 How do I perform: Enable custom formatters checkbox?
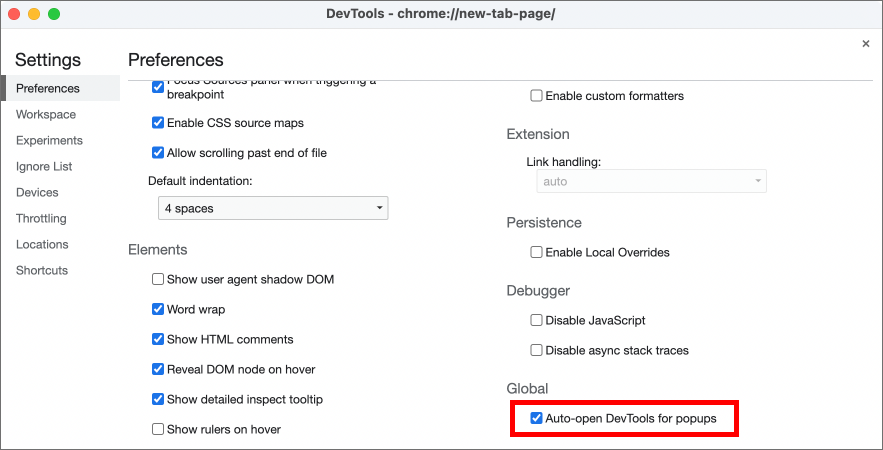[x=537, y=96]
